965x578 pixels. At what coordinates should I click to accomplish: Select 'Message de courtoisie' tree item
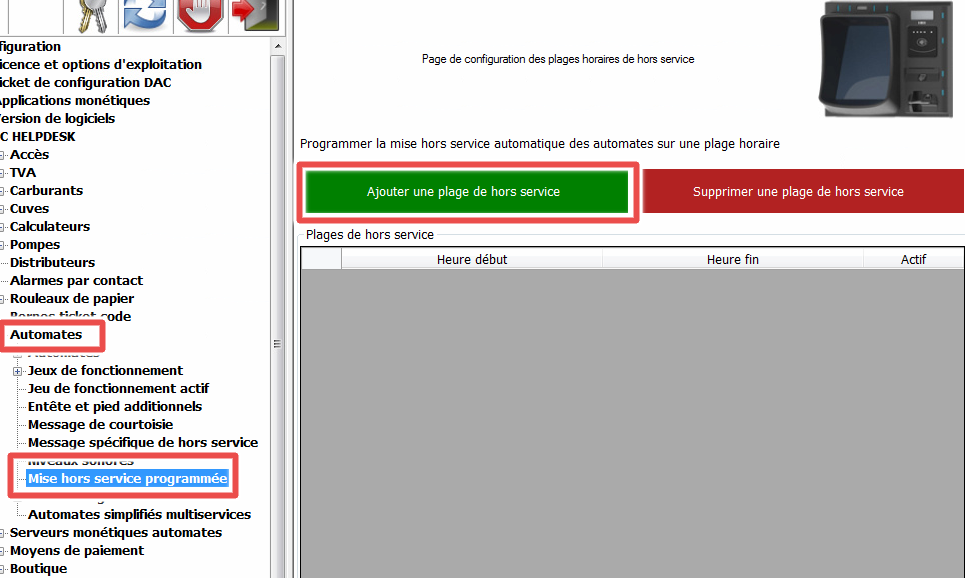coord(100,424)
